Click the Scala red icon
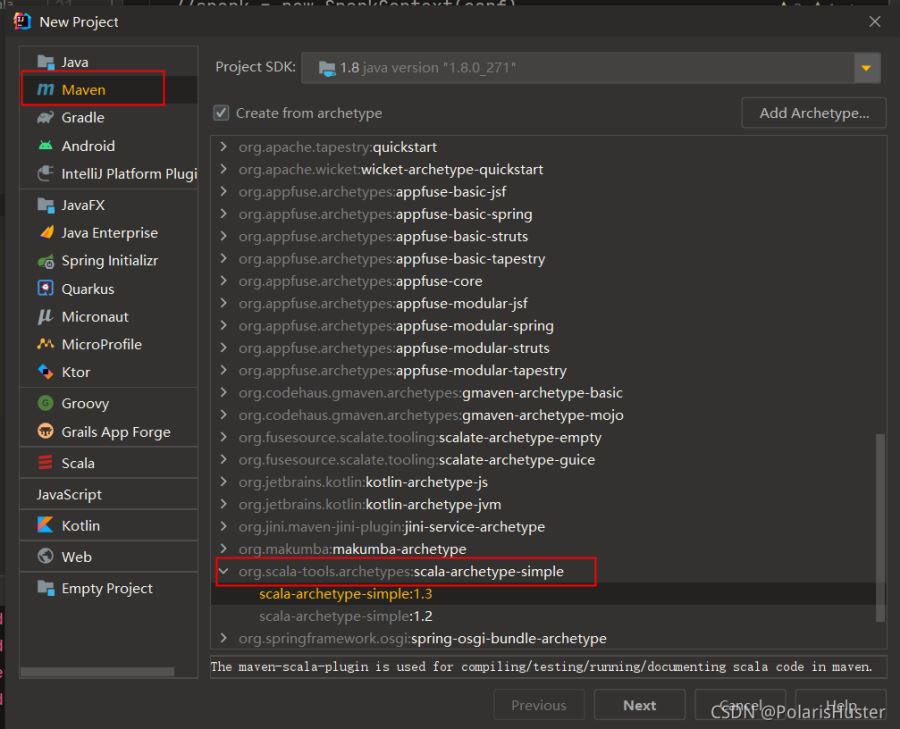 45,463
